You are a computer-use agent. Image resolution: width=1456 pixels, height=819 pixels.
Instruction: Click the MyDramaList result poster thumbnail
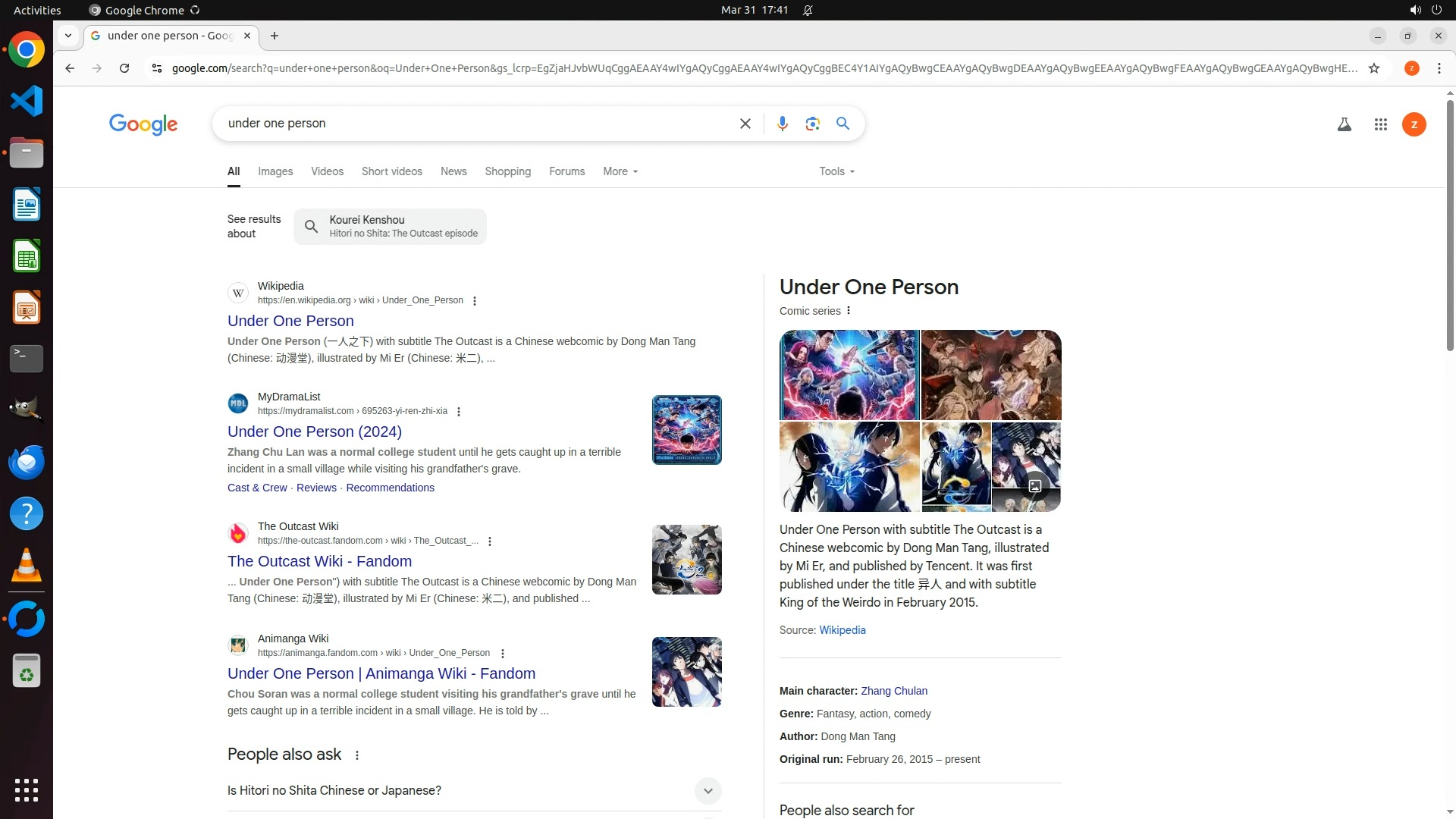tap(686, 430)
